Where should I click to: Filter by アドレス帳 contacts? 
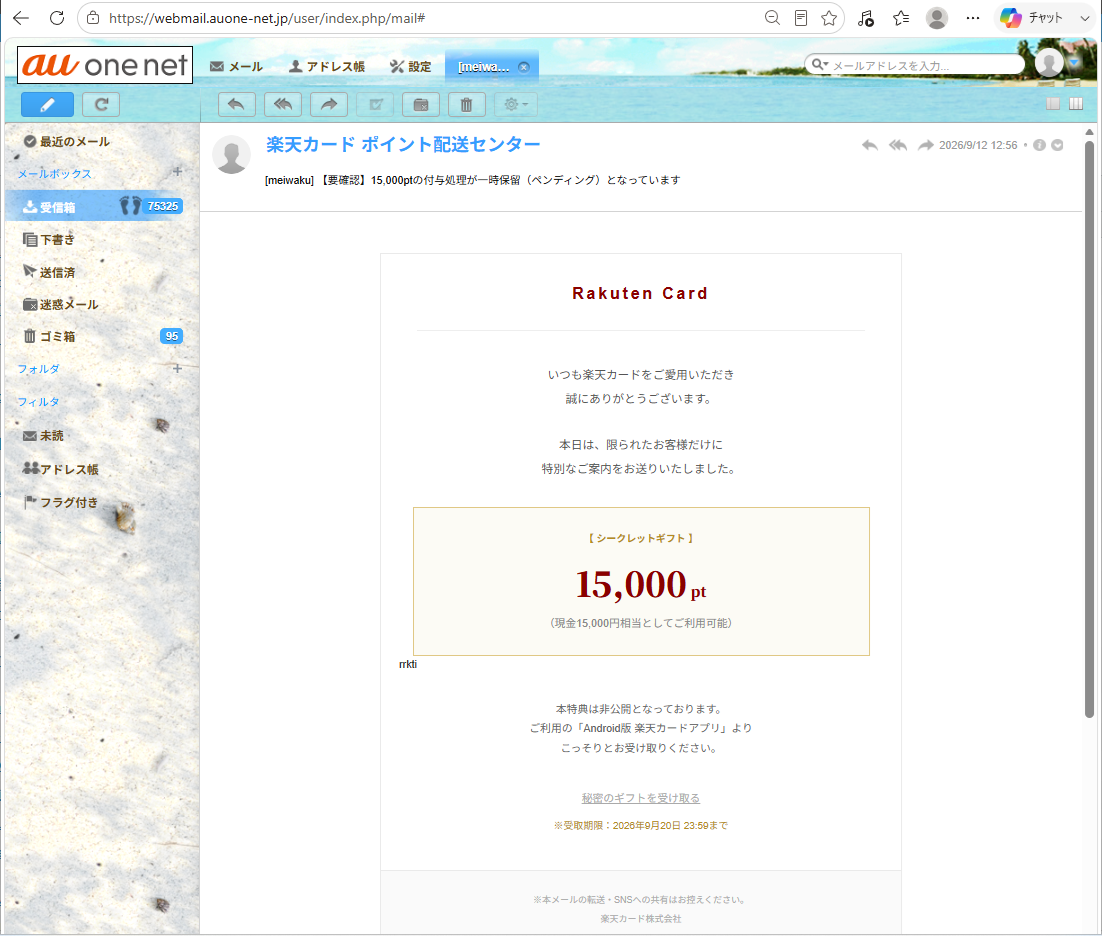[x=60, y=469]
